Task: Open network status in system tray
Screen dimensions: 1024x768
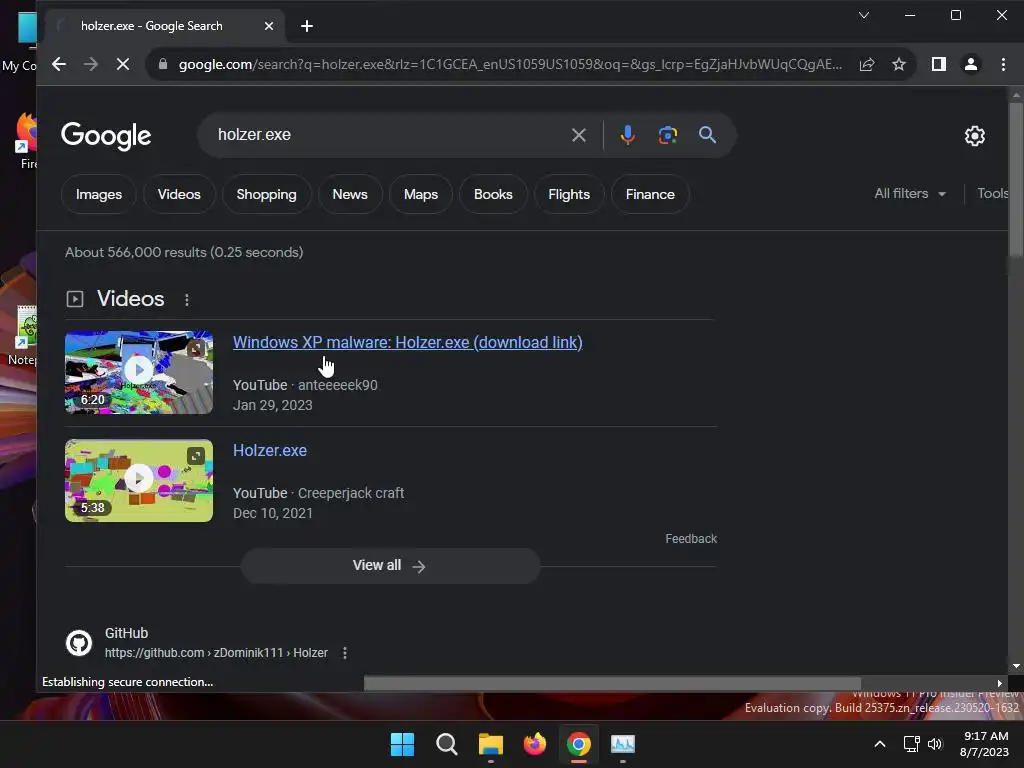Action: [x=911, y=744]
